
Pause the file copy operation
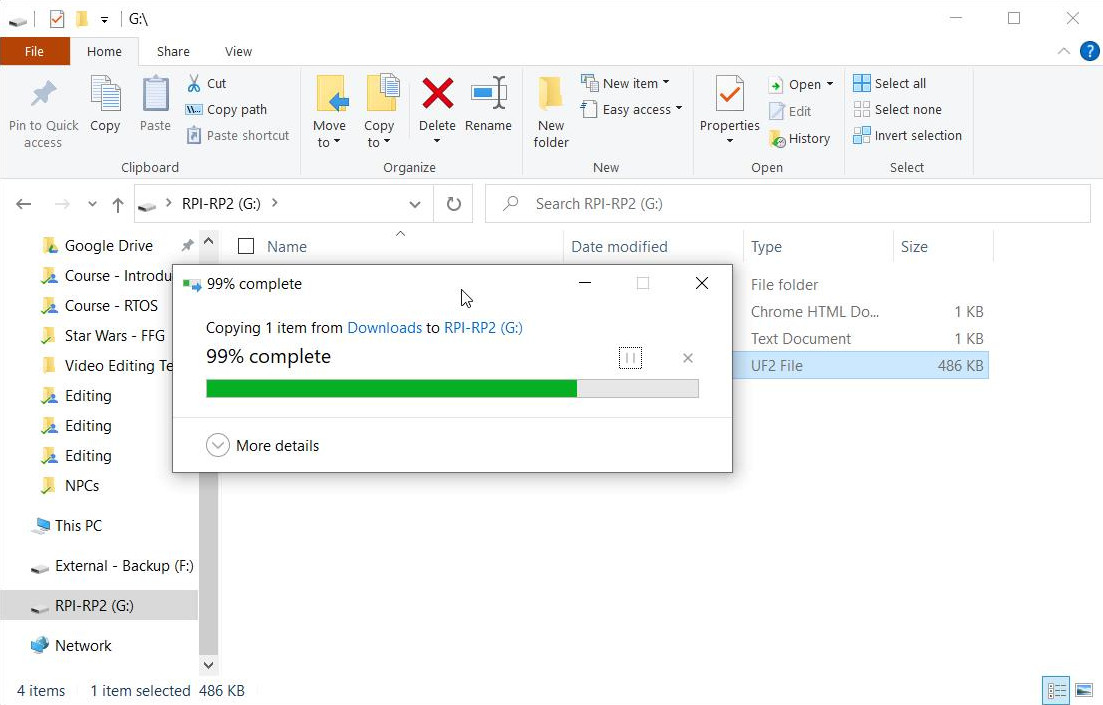[630, 358]
